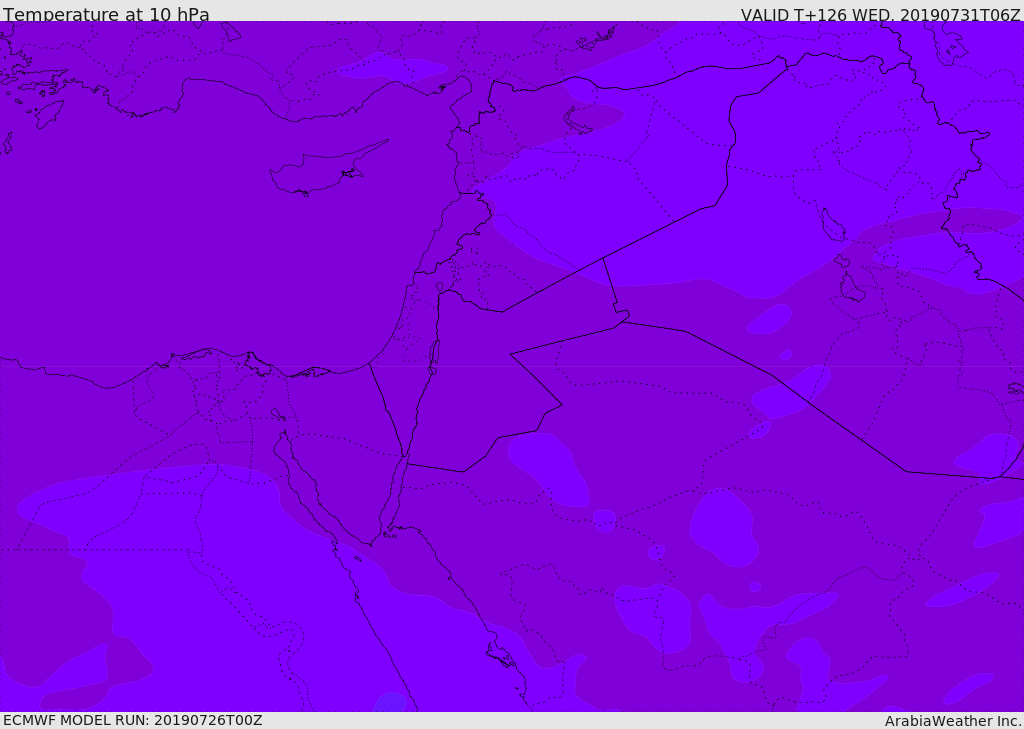This screenshot has width=1024, height=729.
Task: Click the 'VALID T+126 WED. 20190731T06Z' label
Action: [x=880, y=14]
